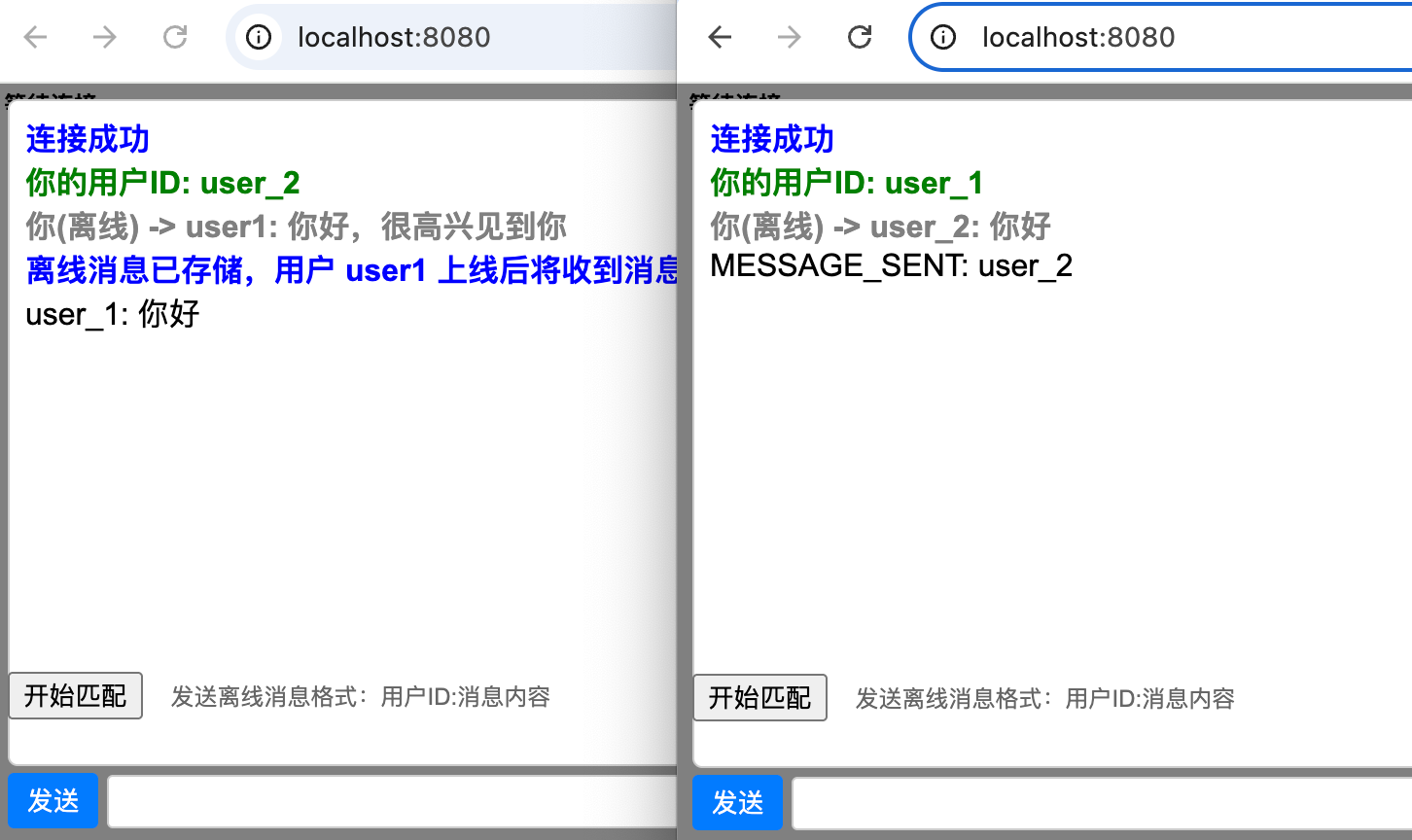Image resolution: width=1412 pixels, height=840 pixels.
Task: Open the site info icon in the right address bar
Action: tap(942, 37)
